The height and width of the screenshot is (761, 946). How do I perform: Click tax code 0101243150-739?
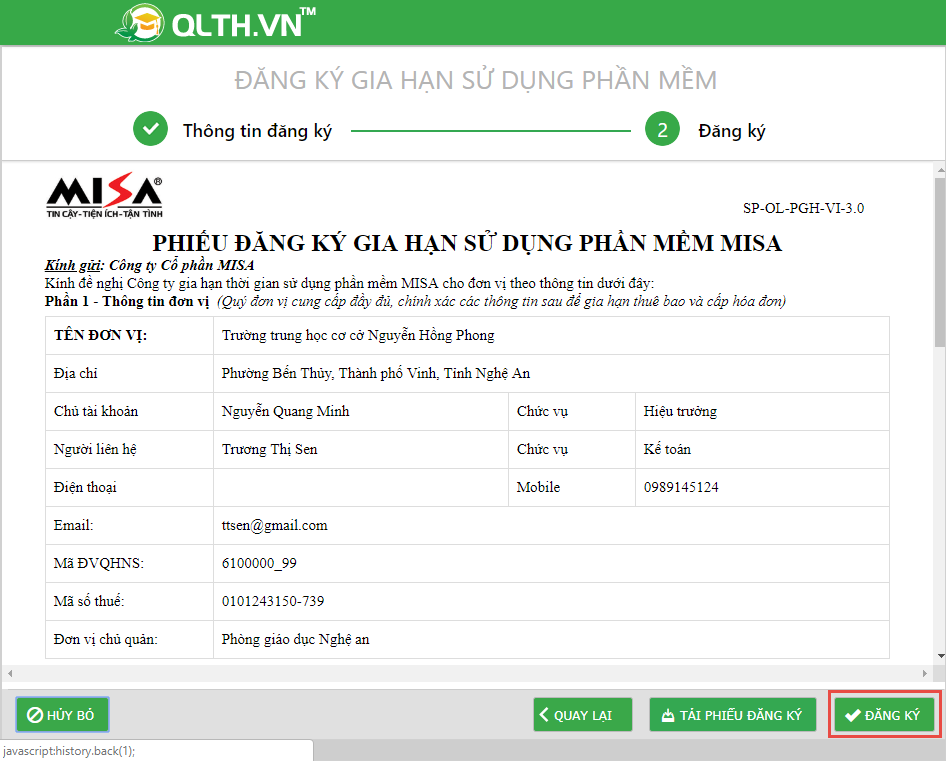pyautogui.click(x=273, y=602)
